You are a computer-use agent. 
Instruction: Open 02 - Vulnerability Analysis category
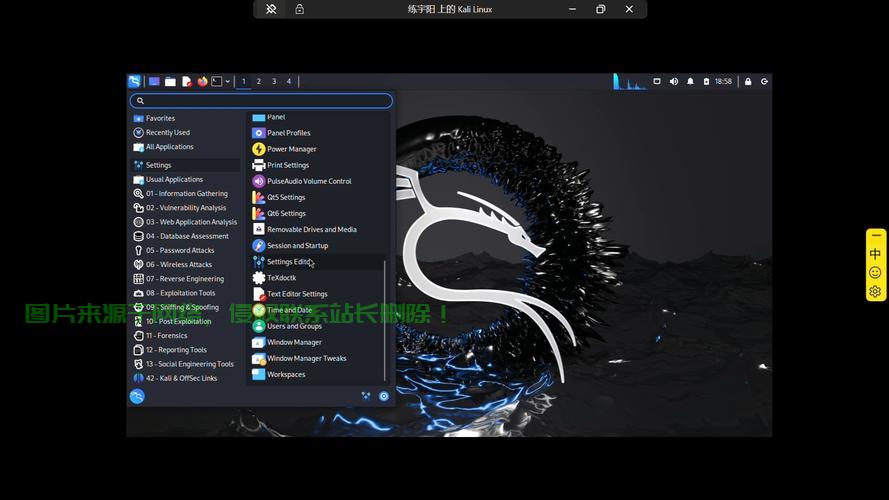(x=186, y=207)
